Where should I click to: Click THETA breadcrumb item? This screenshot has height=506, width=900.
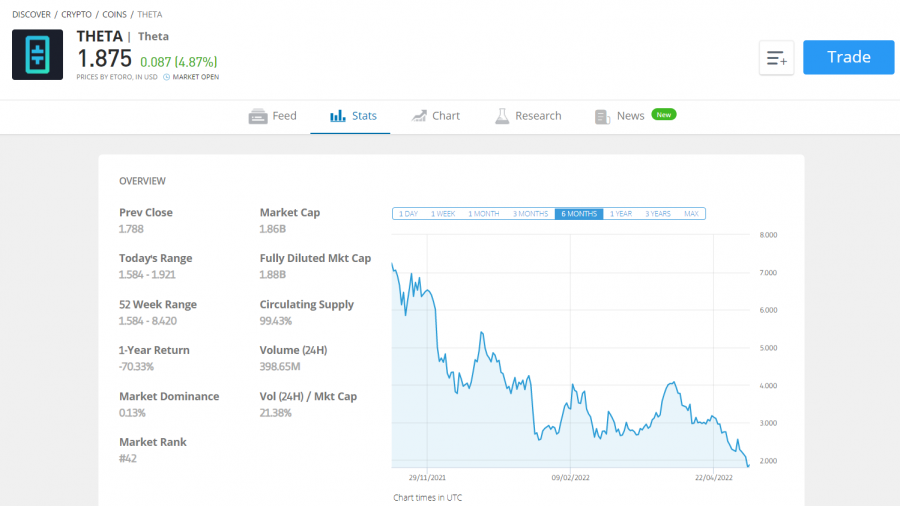149,14
